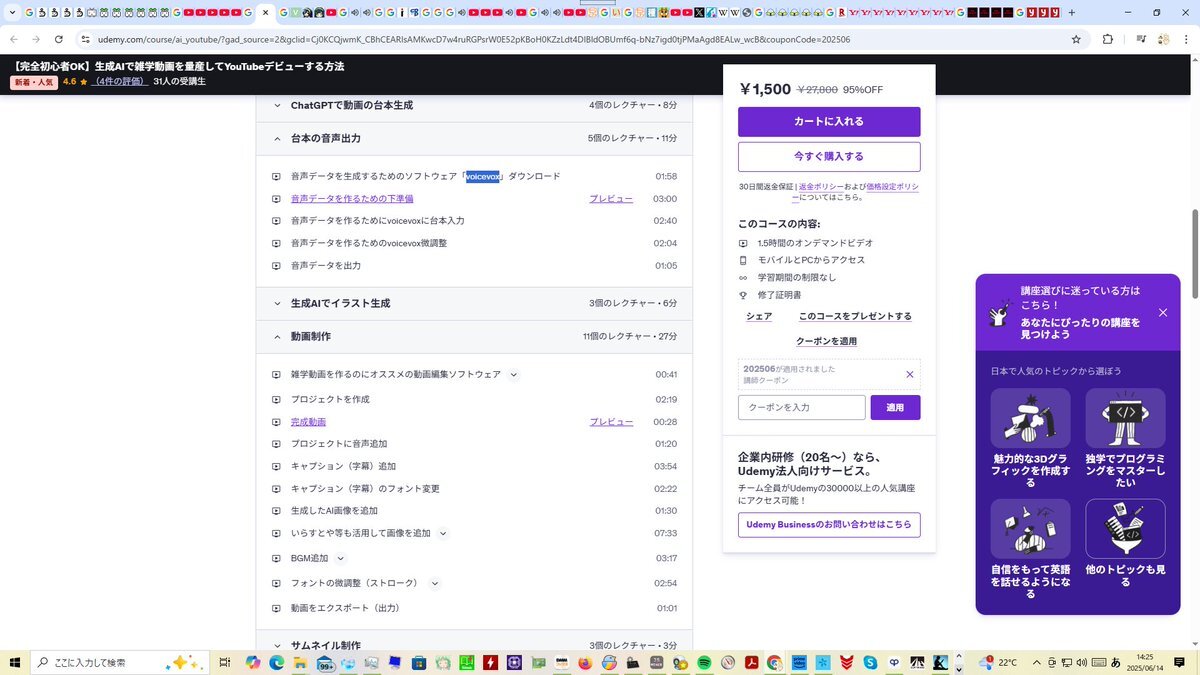Screen dimensions: 1200x675
Task: Click プレビュー for the 完成動画 lecture
Action: [611, 422]
